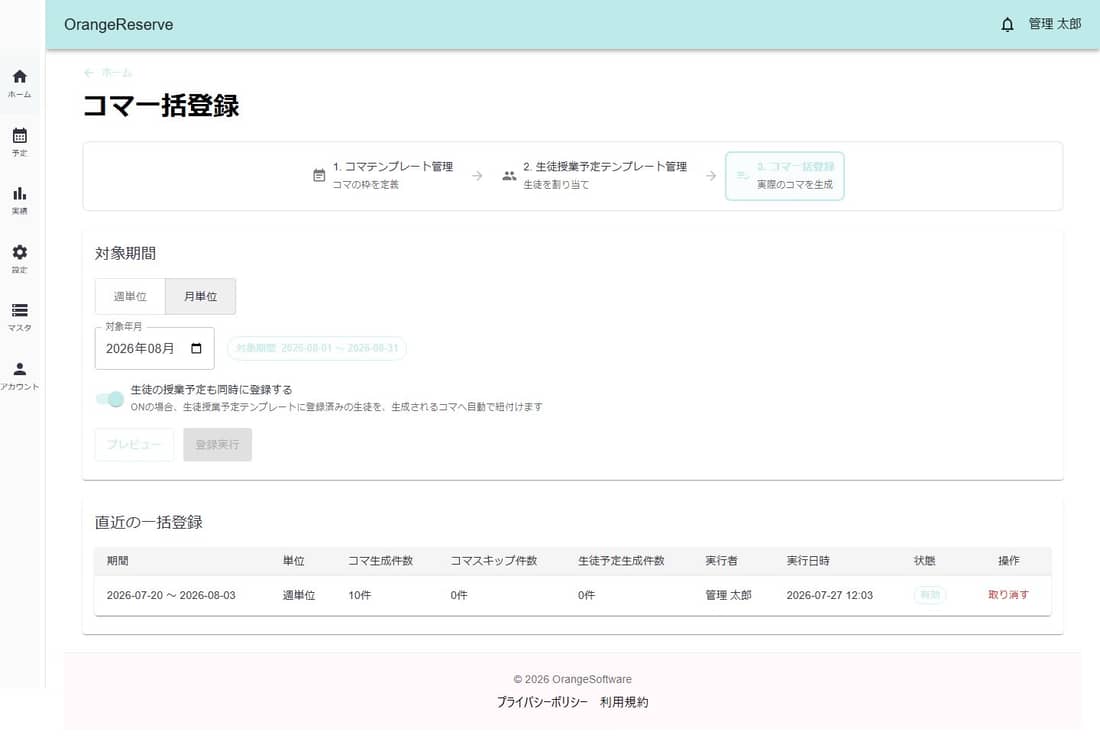This screenshot has width=1100, height=748.
Task: Click the 生徒予定生成件数 column header
Action: pyautogui.click(x=621, y=561)
